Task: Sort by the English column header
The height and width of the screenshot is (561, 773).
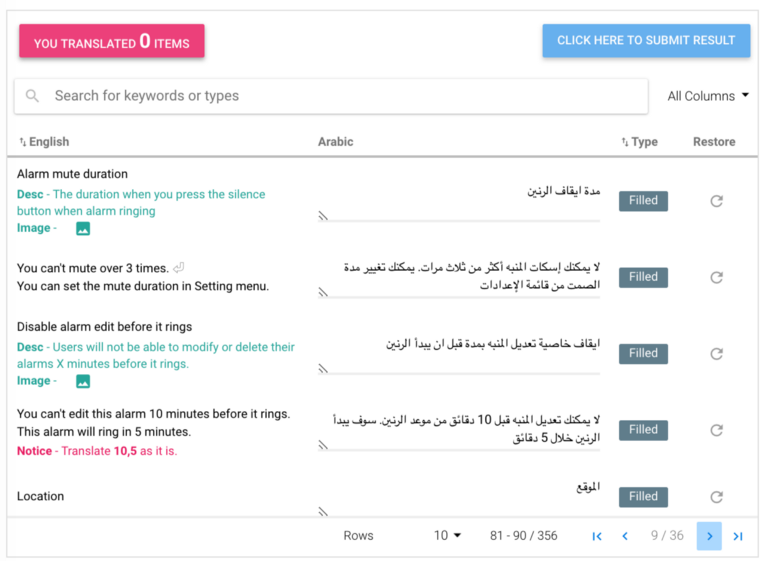Action: click(44, 142)
